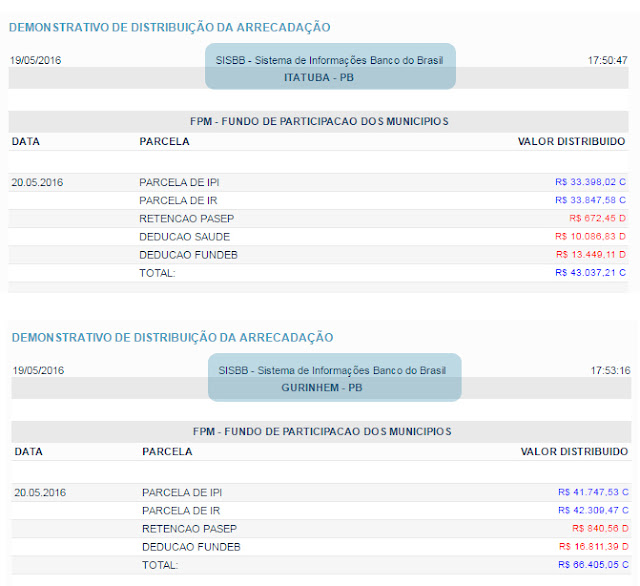The height and width of the screenshot is (586, 640).
Task: Select value R$ 33.398,02 C
Action: coord(590,182)
